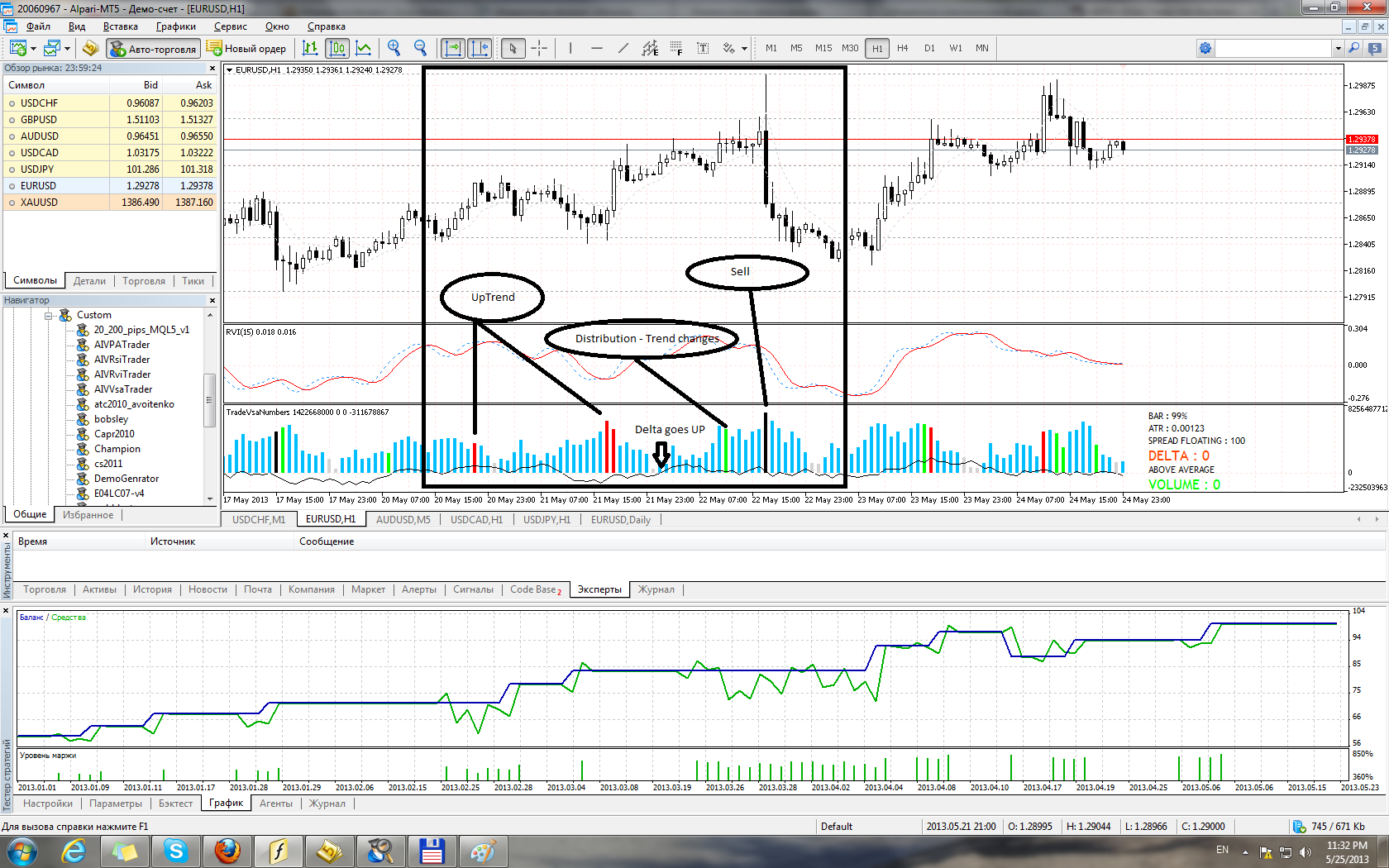The width and height of the screenshot is (1389, 868).
Task: Select GBPUSD row in Market Watch
Action: 110,119
